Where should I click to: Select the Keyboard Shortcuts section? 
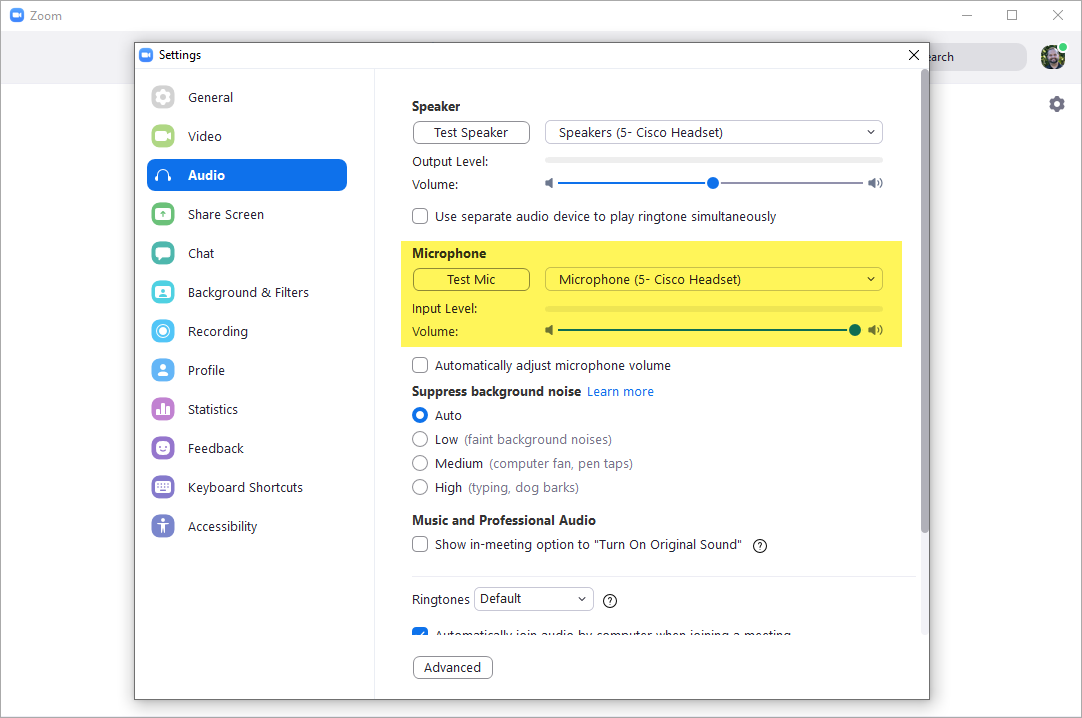click(245, 487)
